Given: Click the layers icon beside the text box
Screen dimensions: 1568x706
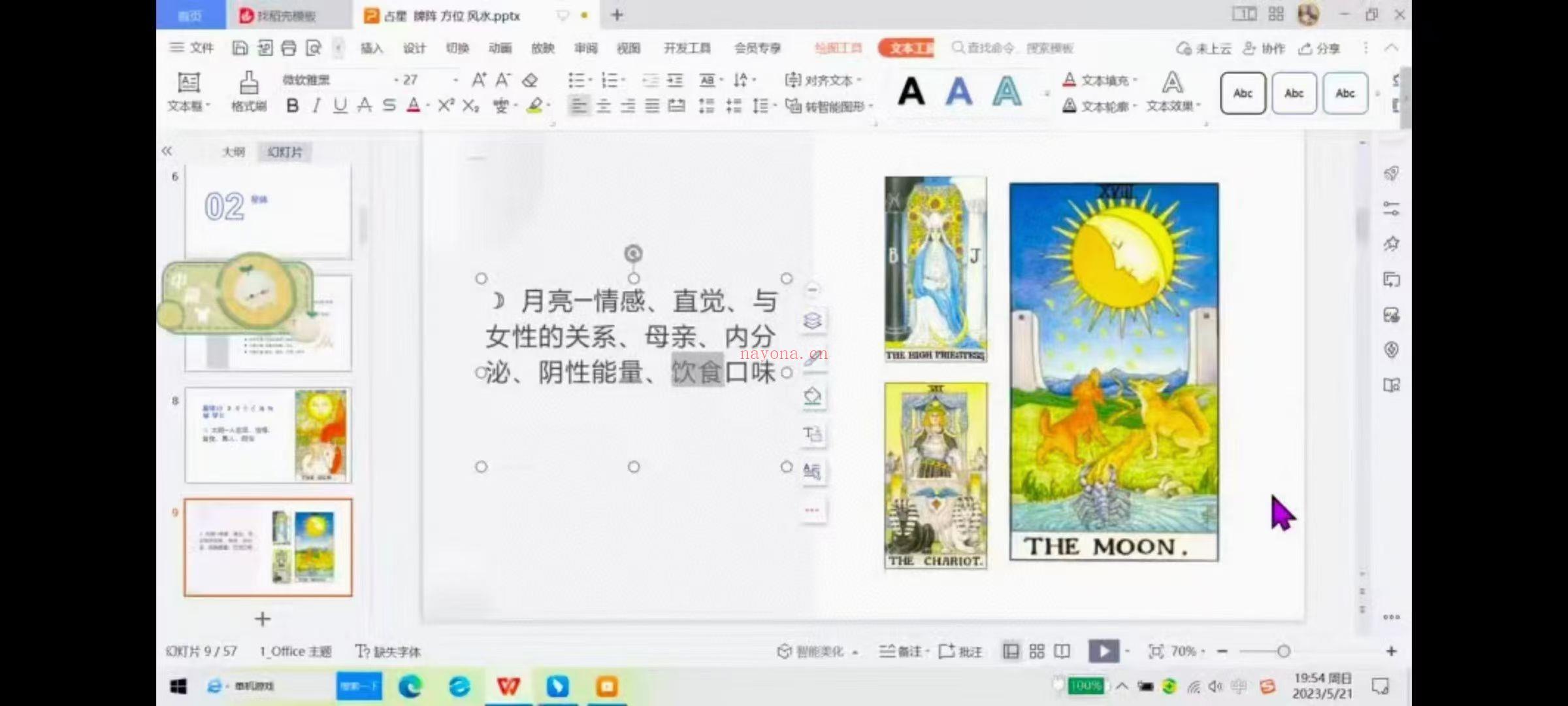Looking at the screenshot, I should pyautogui.click(x=812, y=321).
